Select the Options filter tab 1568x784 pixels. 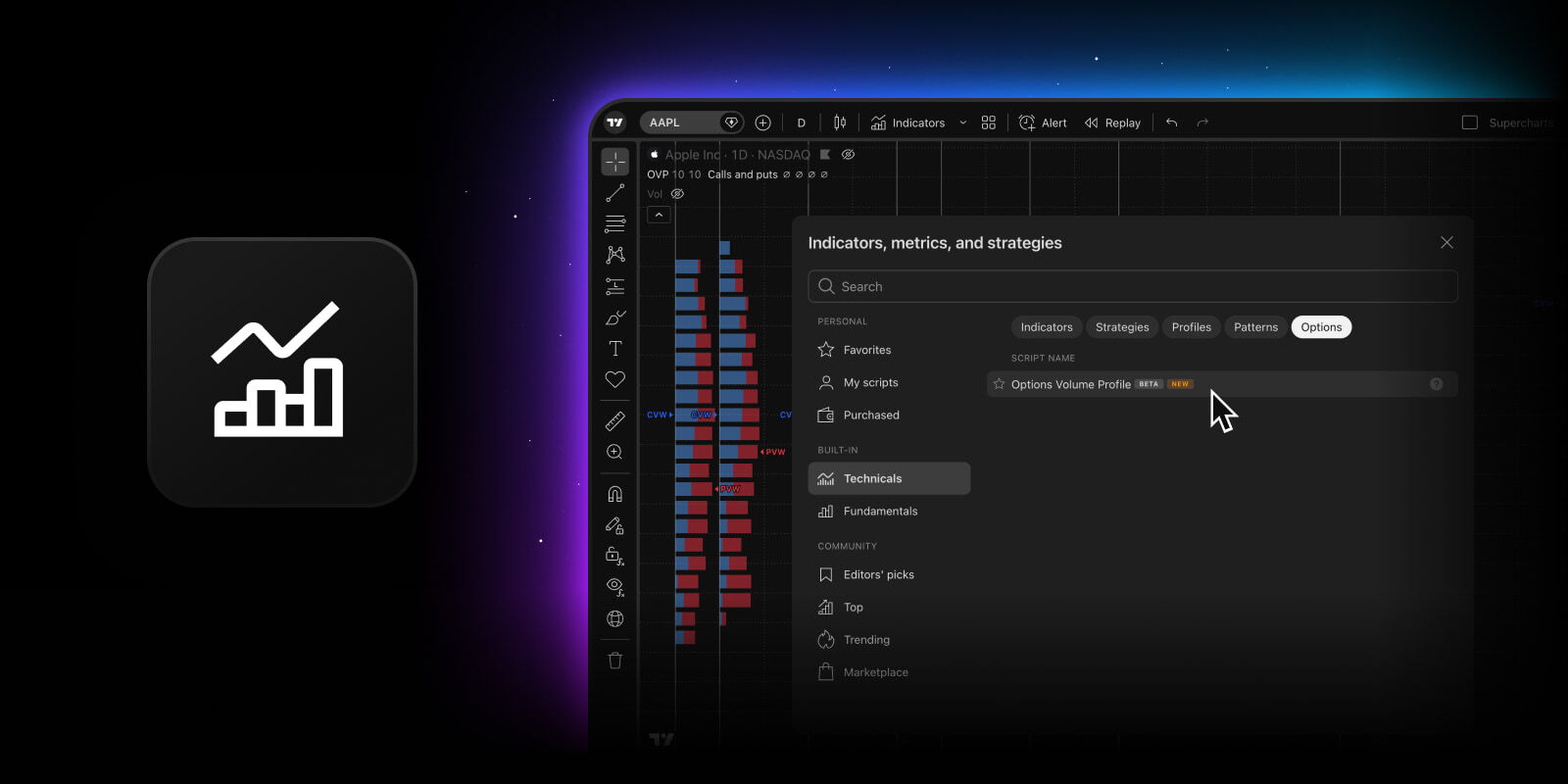click(1321, 327)
